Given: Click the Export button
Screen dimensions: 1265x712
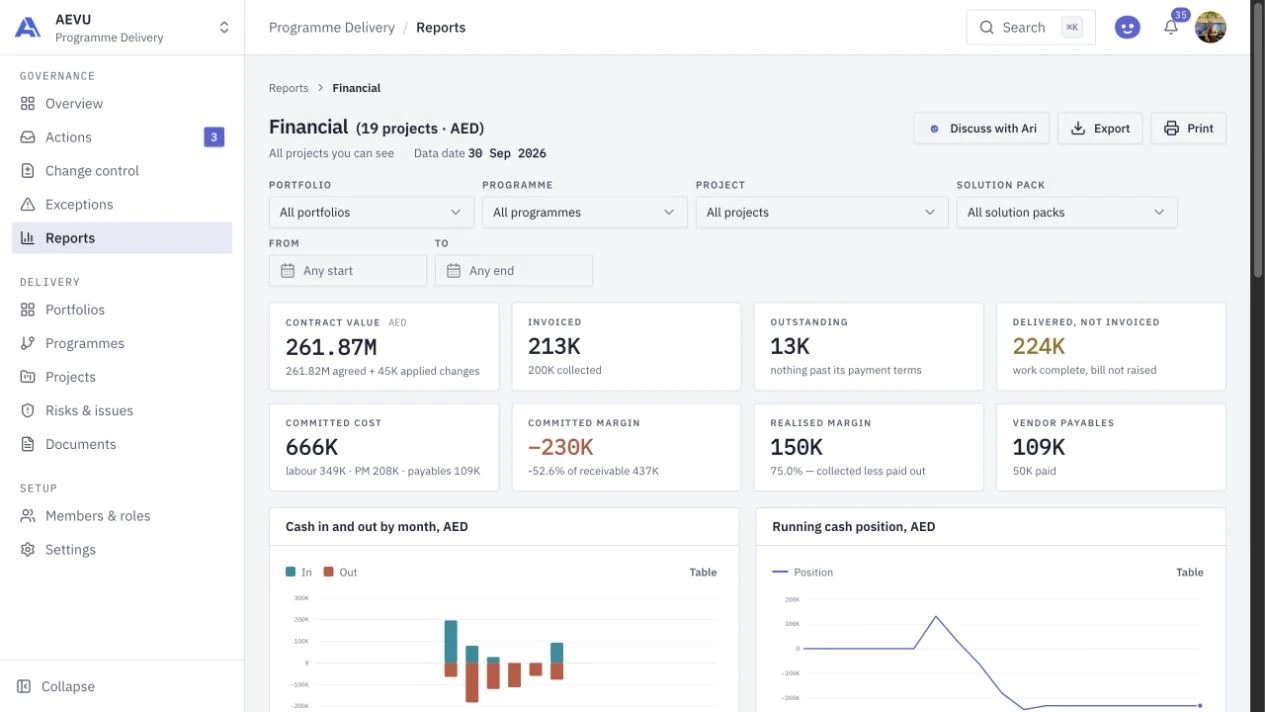Looking at the screenshot, I should [1100, 128].
